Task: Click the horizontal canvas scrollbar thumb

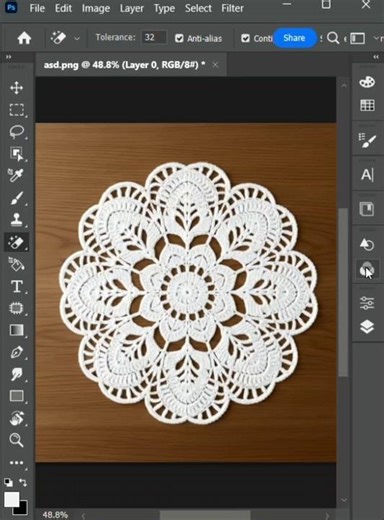Action: 205,515
